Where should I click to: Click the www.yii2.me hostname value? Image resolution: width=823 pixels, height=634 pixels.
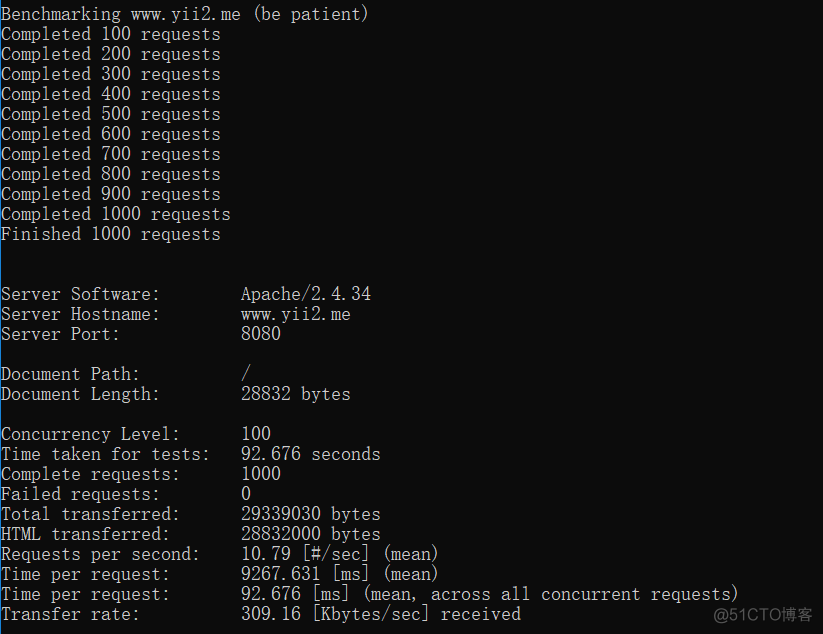pos(296,314)
